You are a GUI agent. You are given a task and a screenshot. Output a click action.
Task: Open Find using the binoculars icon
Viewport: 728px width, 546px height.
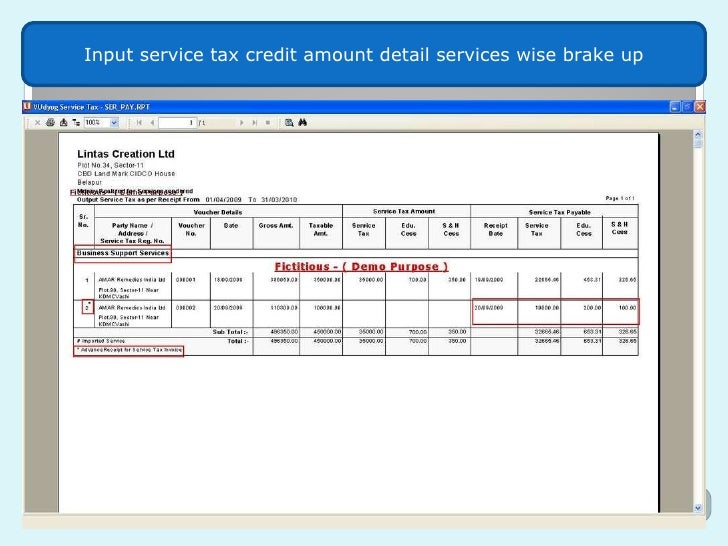[x=303, y=123]
